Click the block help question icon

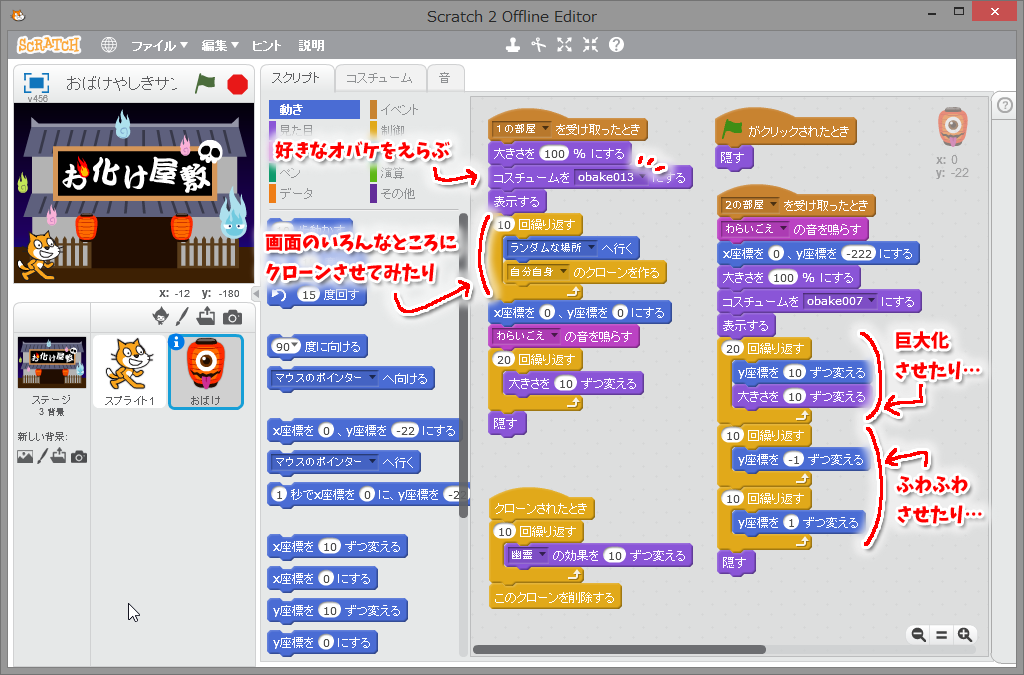point(616,44)
